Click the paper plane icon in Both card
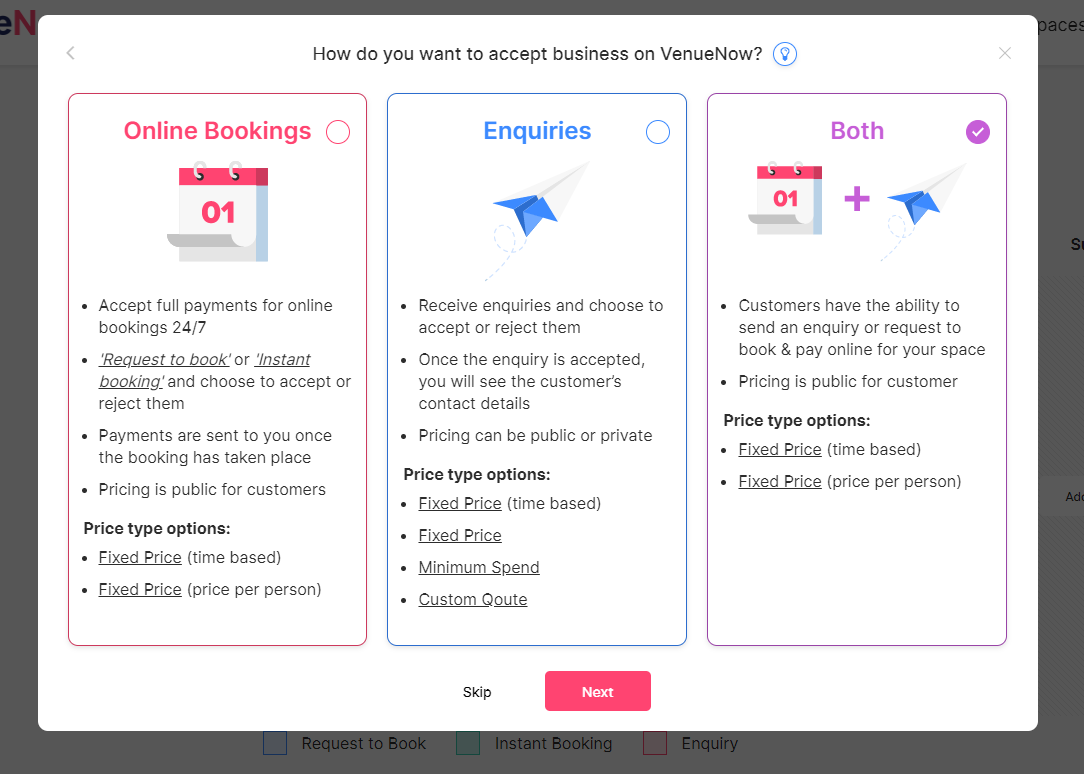This screenshot has width=1084, height=774. [923, 203]
